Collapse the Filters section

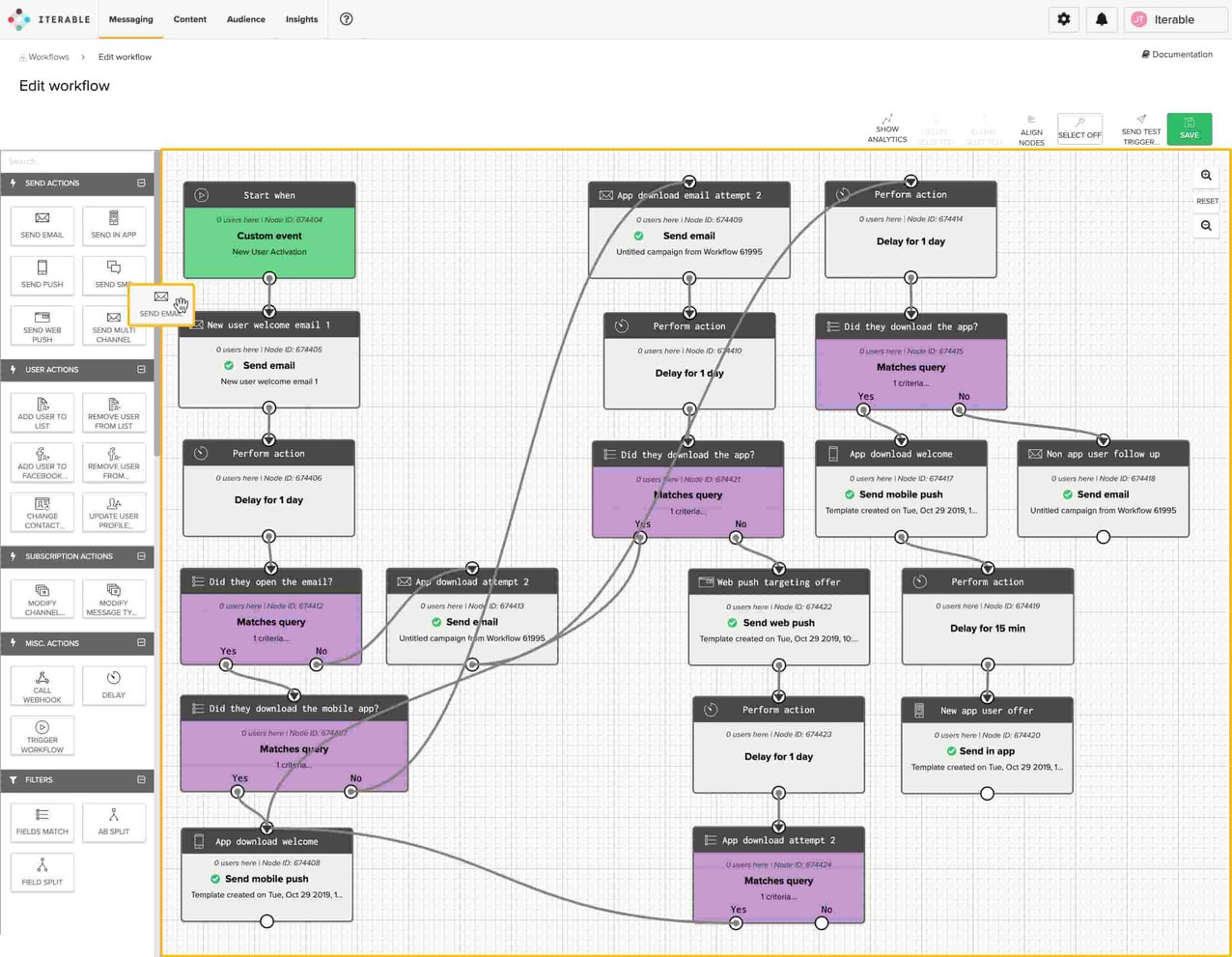coord(141,779)
